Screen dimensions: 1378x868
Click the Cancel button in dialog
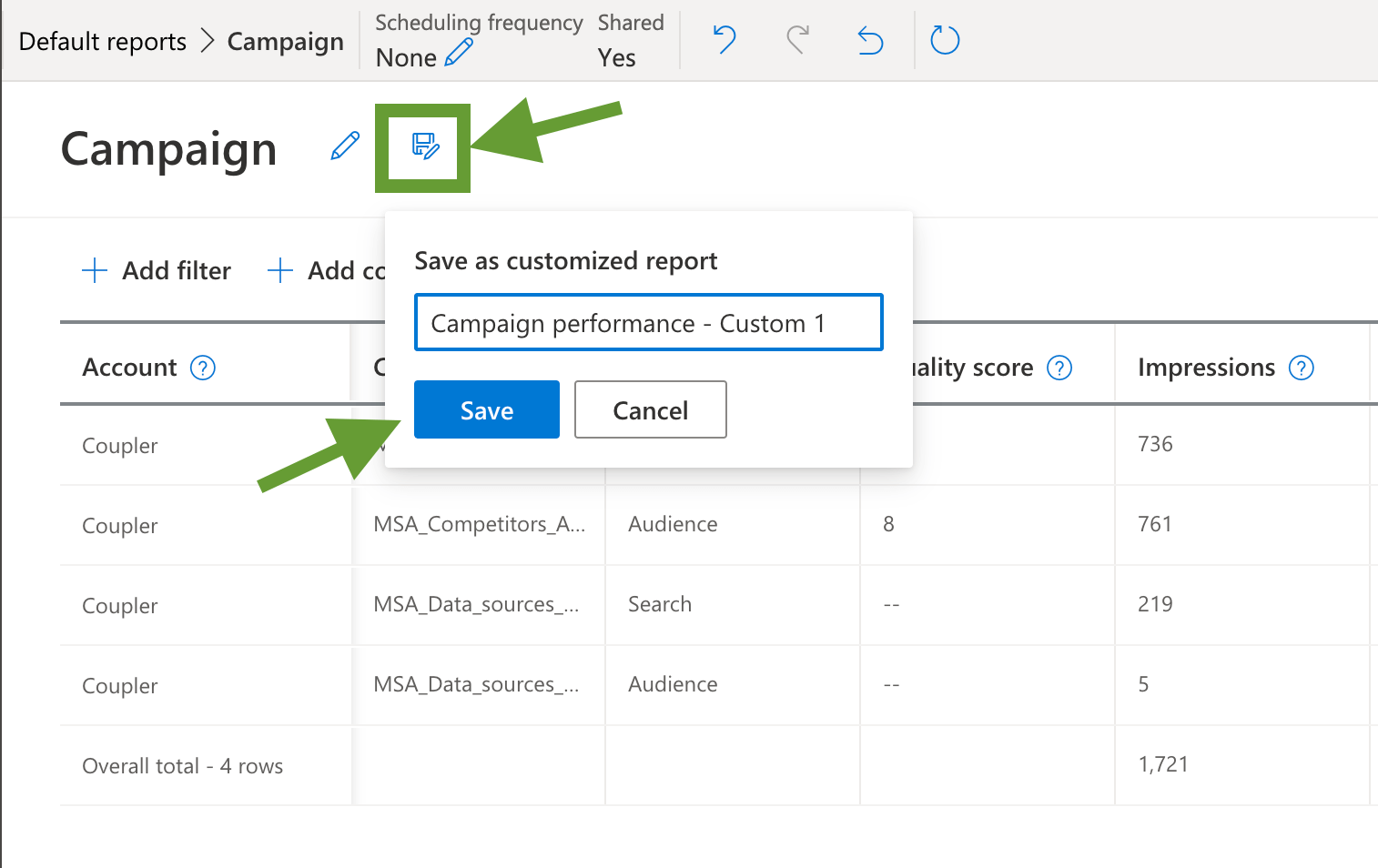click(x=651, y=409)
